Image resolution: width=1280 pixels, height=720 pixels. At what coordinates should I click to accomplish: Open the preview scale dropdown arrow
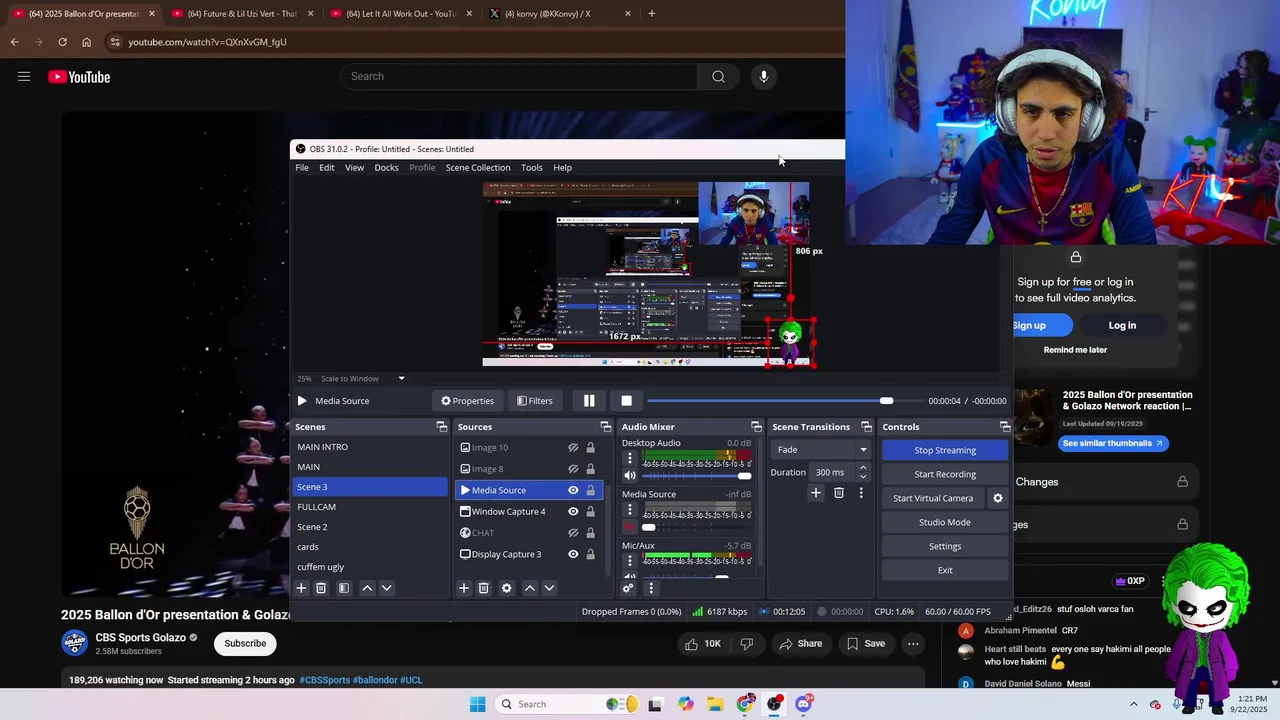pyautogui.click(x=401, y=379)
